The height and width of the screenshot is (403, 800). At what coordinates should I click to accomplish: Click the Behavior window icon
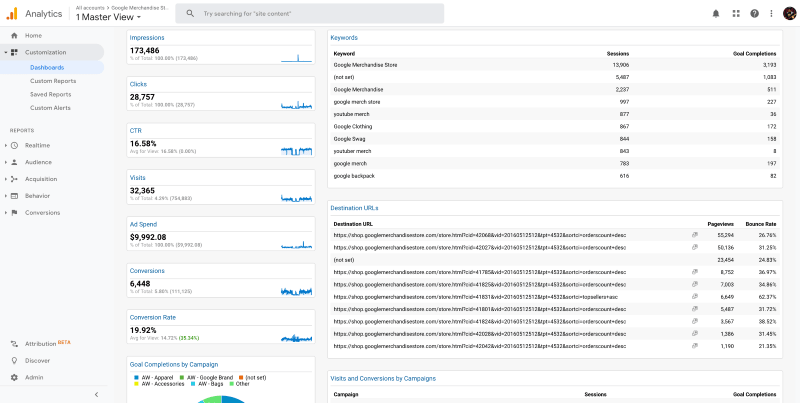(14, 196)
